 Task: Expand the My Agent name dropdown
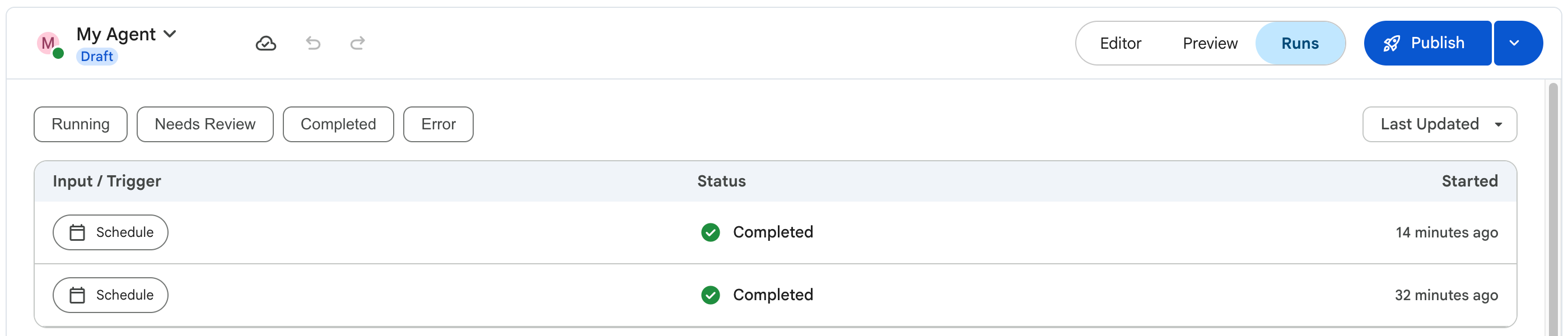(x=170, y=34)
